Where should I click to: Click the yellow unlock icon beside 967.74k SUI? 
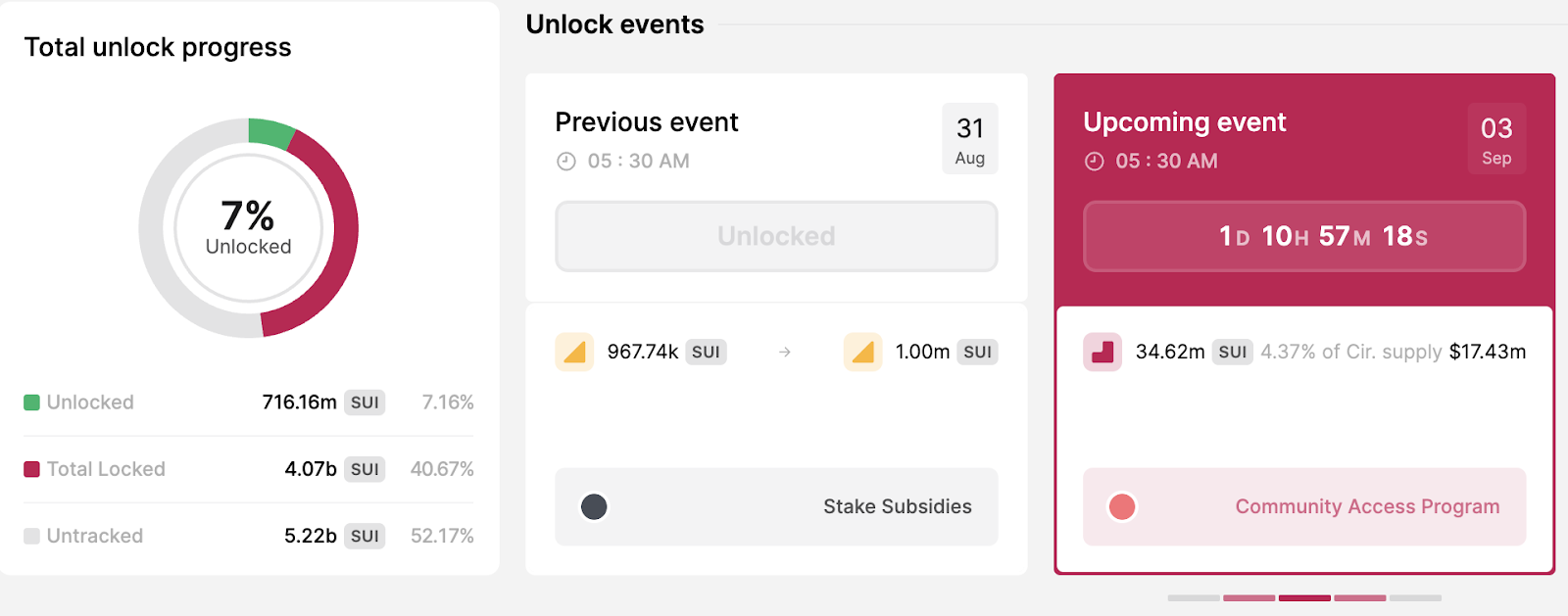(575, 352)
